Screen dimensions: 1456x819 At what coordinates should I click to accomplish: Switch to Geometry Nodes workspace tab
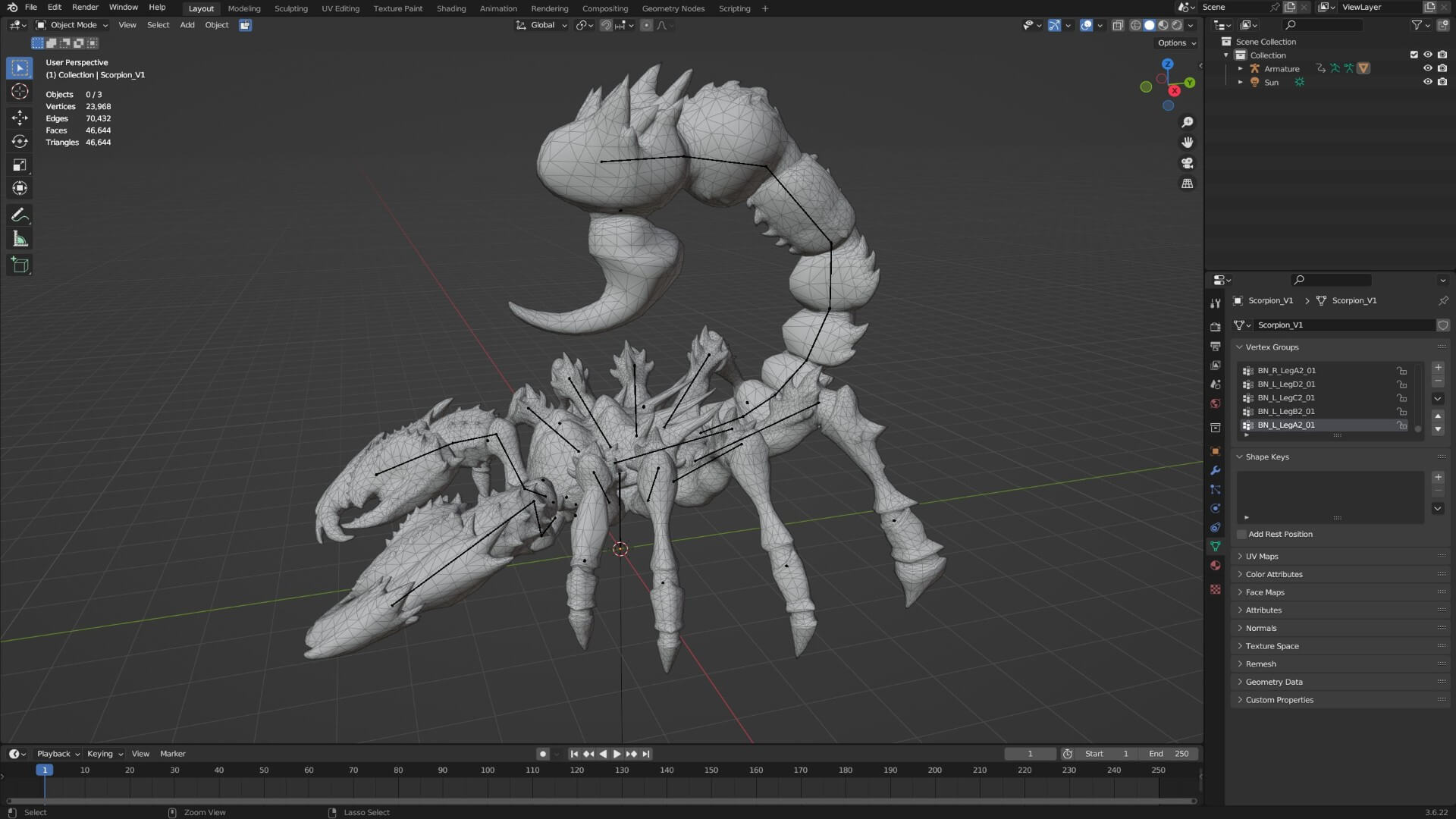click(673, 8)
